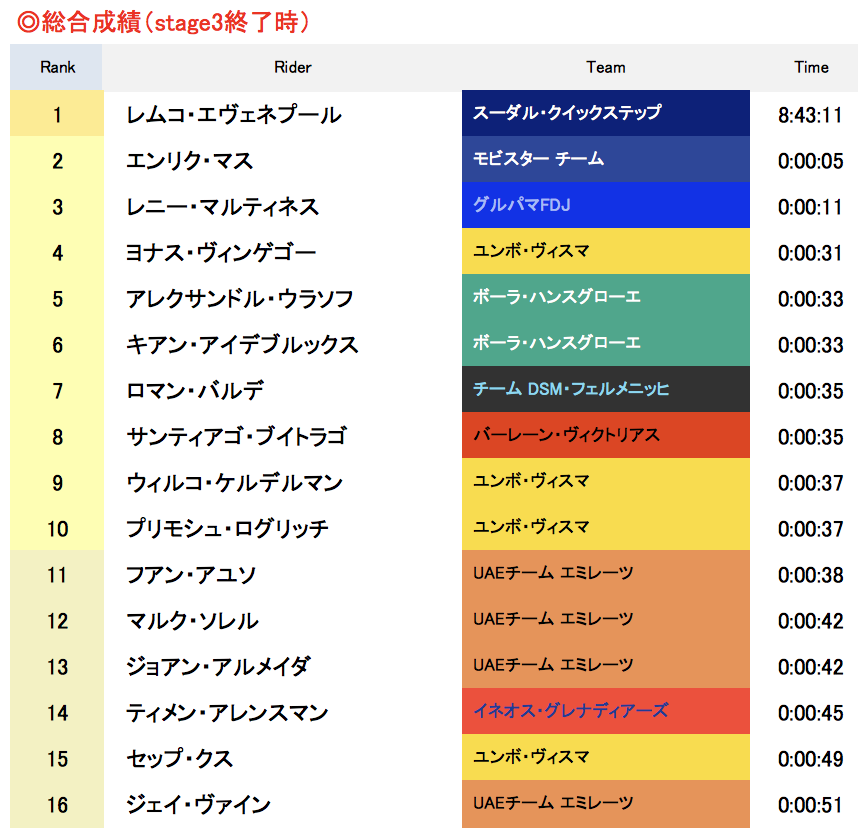
Task: Select rider レムコ・エヴェネプール in rank 1
Action: (234, 115)
